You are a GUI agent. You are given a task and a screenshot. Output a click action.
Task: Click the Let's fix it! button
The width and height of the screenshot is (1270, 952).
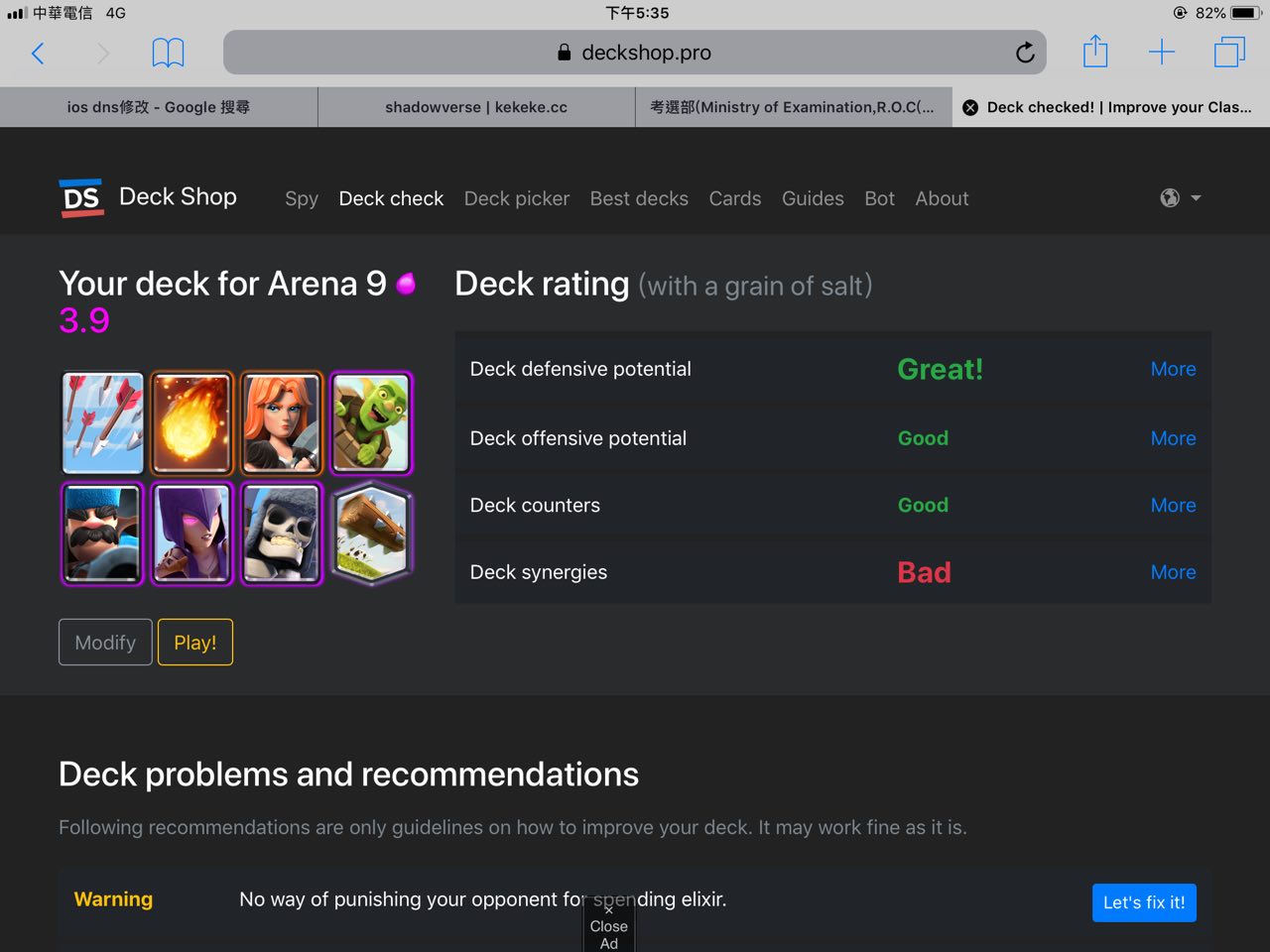coord(1144,902)
